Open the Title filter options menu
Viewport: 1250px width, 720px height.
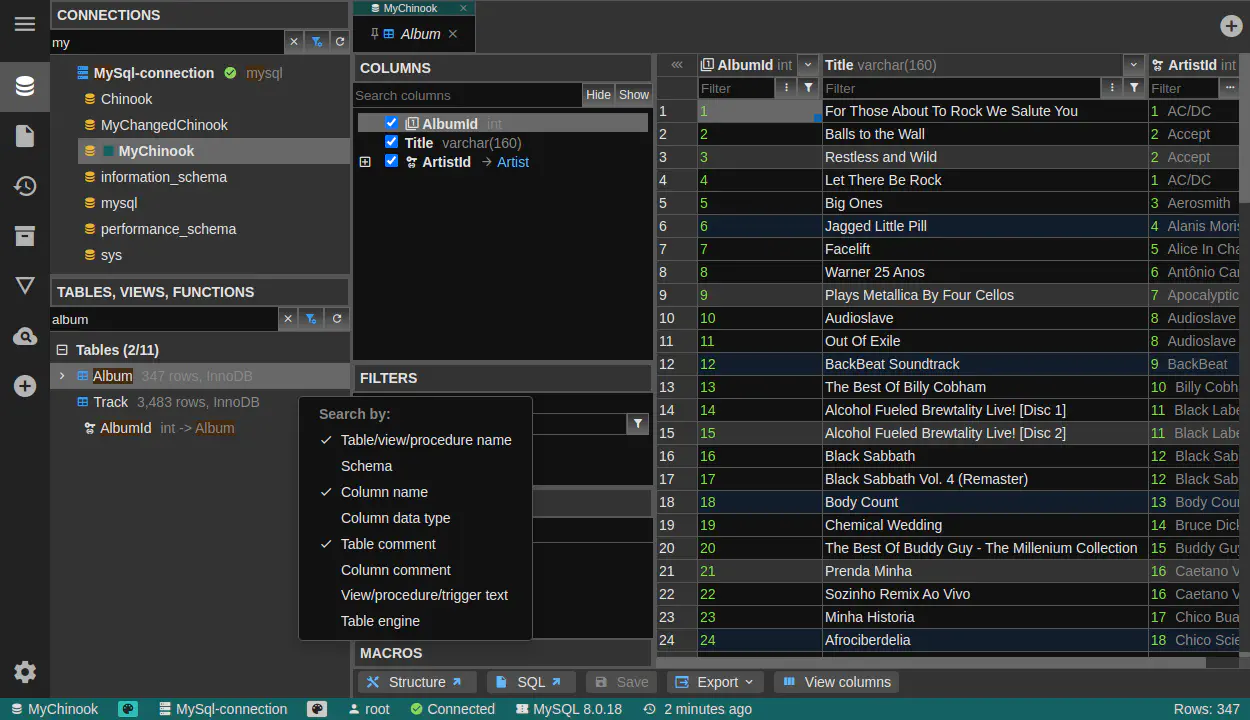pyautogui.click(x=1112, y=88)
